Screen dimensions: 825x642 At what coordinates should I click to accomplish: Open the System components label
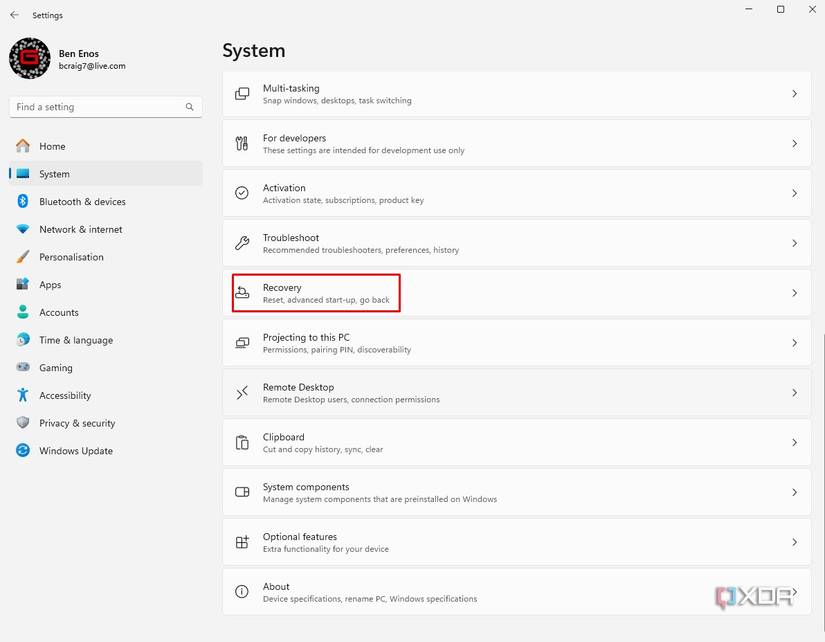point(306,487)
